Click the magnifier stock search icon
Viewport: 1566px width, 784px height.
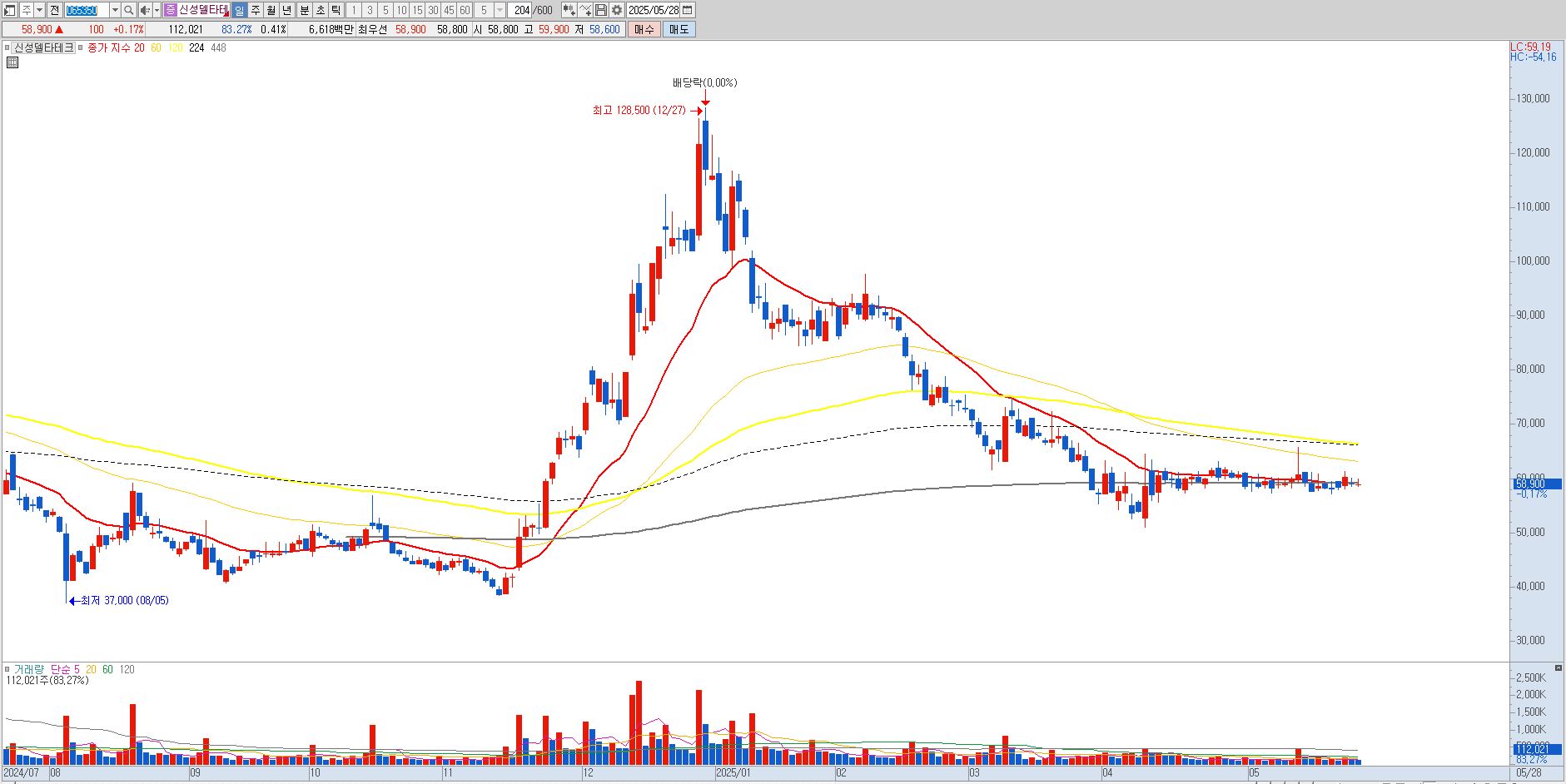[x=129, y=10]
